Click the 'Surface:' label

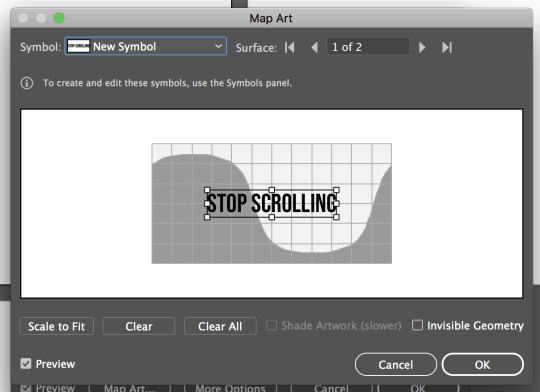coord(256,48)
